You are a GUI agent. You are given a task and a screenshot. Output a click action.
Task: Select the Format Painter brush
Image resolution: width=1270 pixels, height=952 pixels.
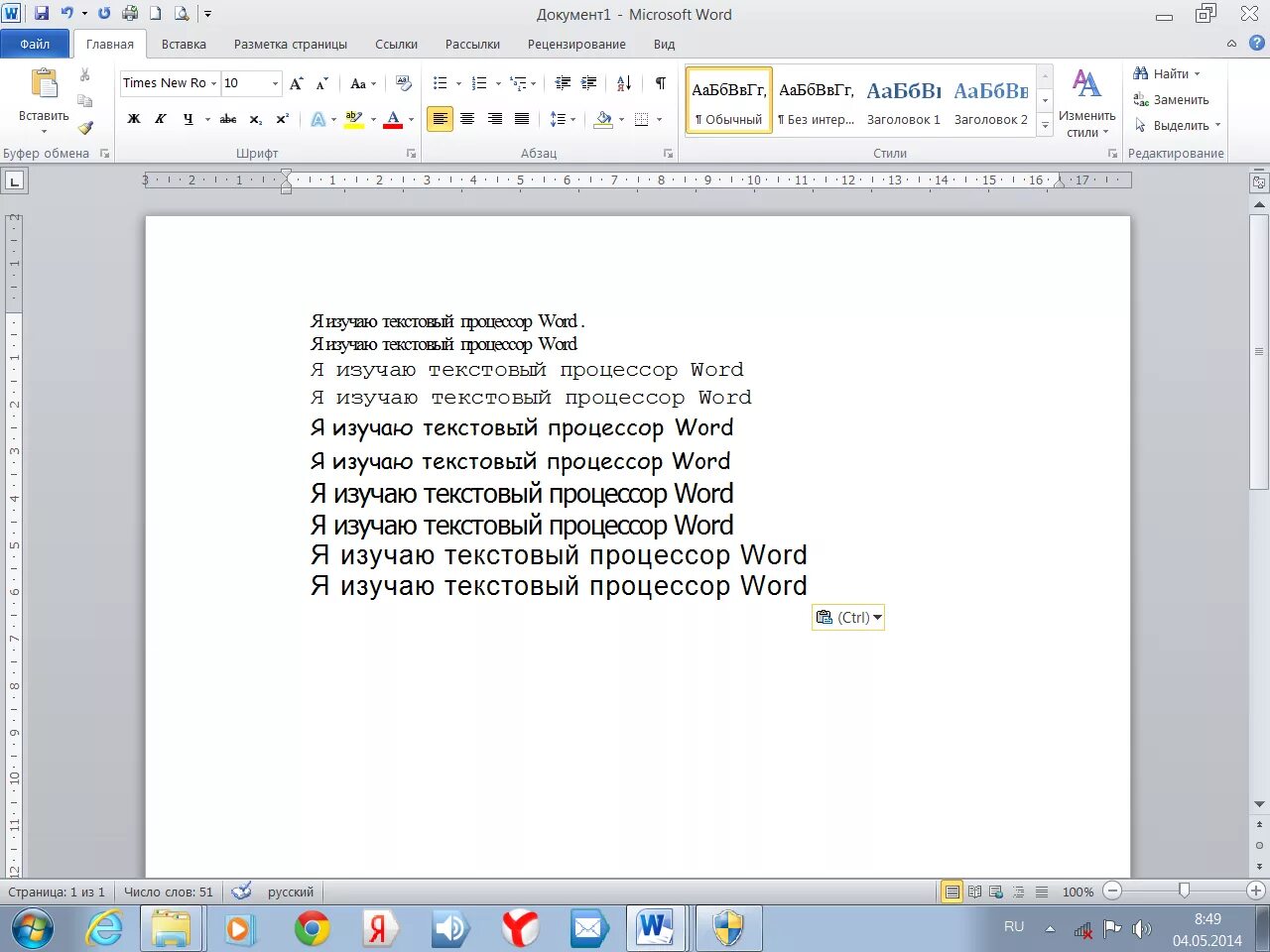coord(85,127)
